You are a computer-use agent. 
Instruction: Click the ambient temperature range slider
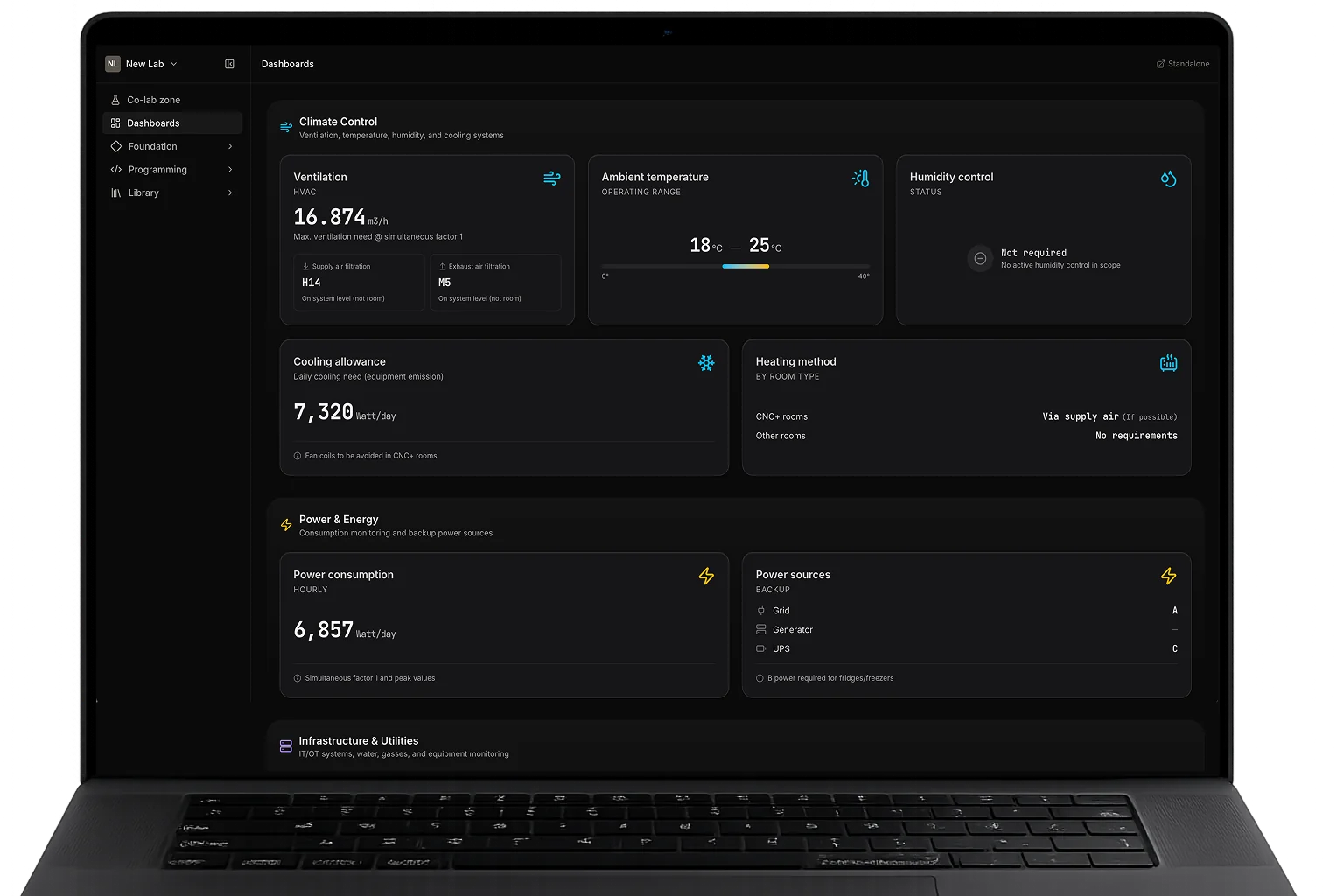point(735,266)
